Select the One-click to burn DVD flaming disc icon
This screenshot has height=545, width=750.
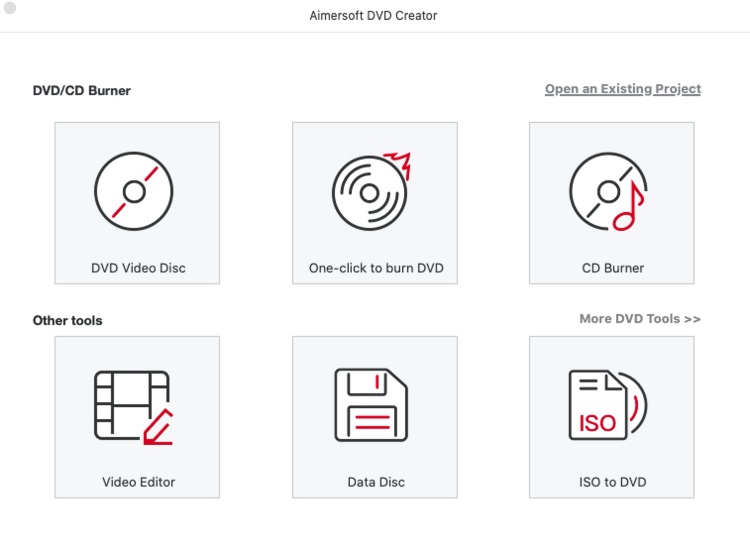[372, 191]
